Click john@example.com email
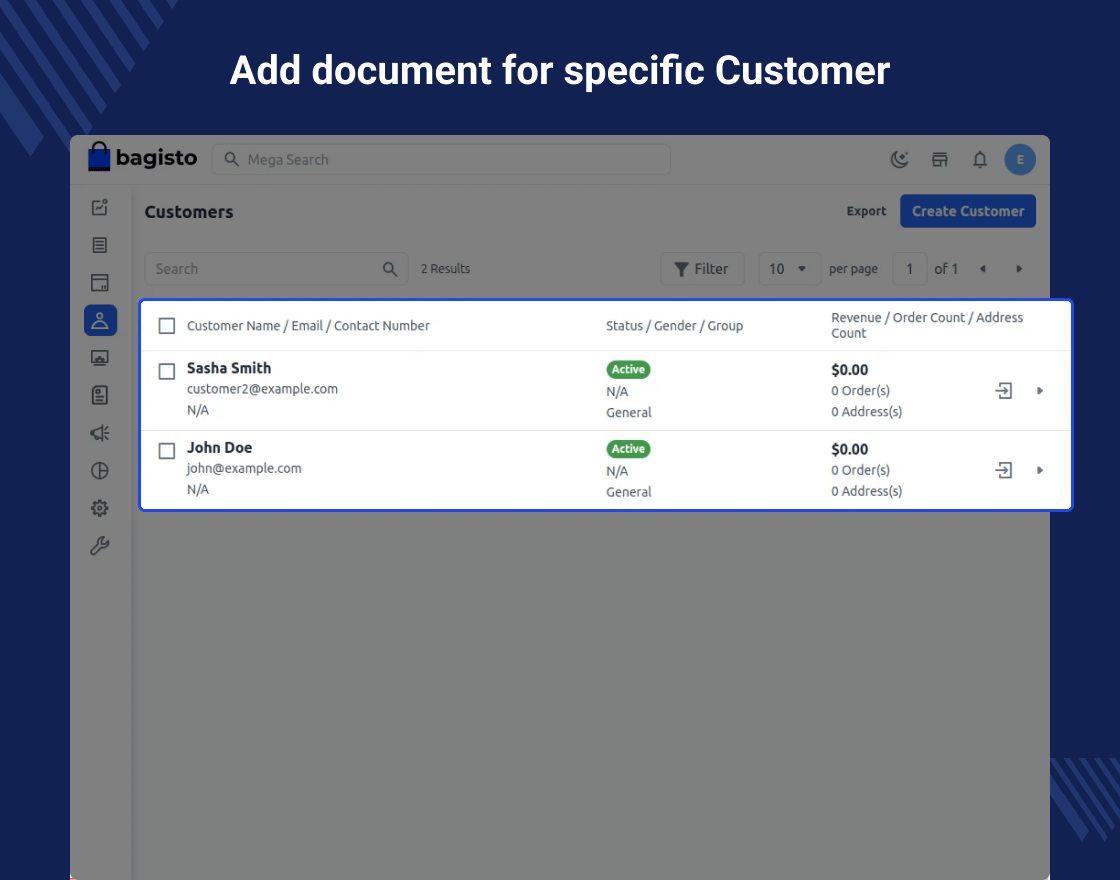1120x880 pixels. [x=244, y=468]
